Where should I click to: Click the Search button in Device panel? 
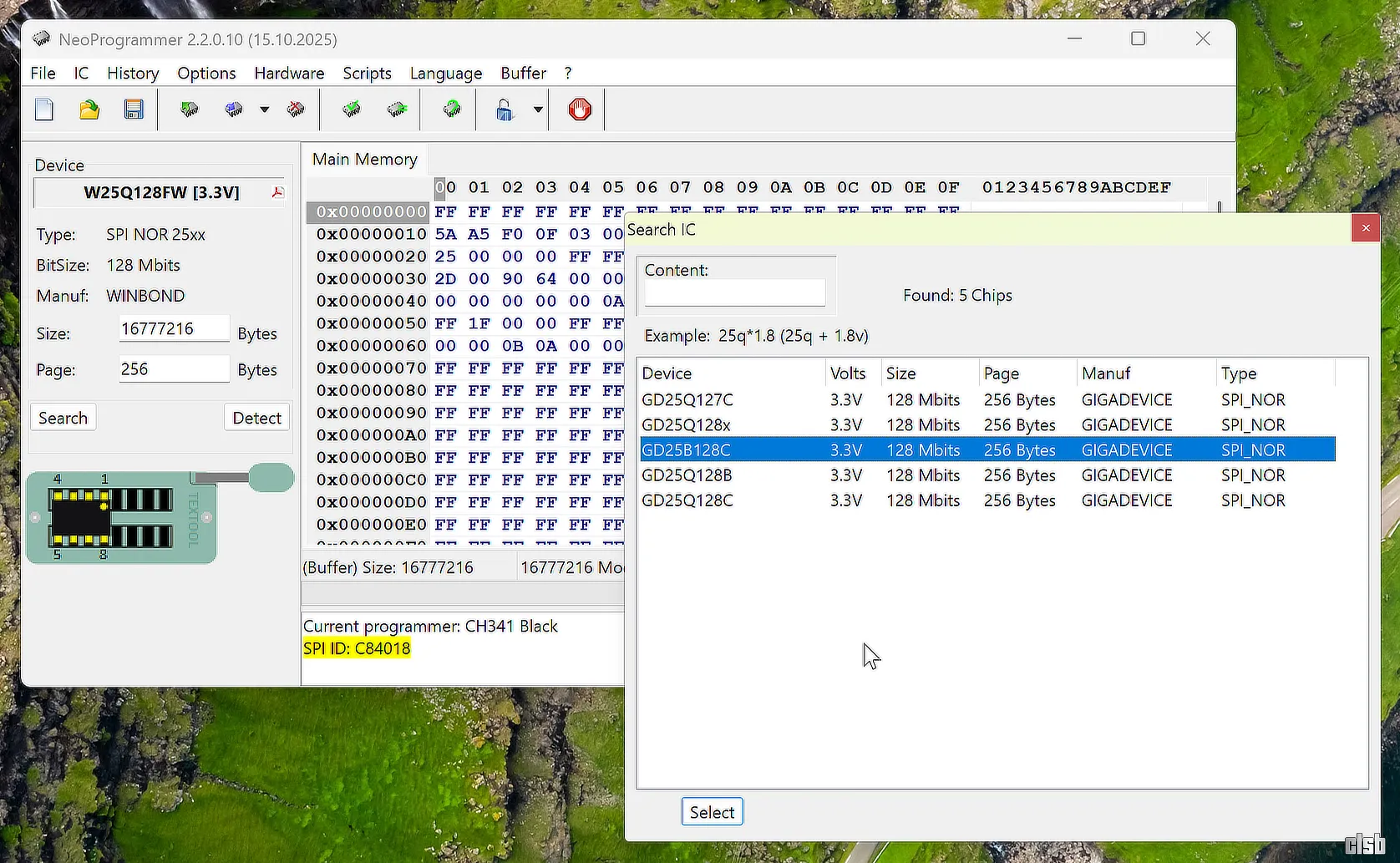coord(63,418)
